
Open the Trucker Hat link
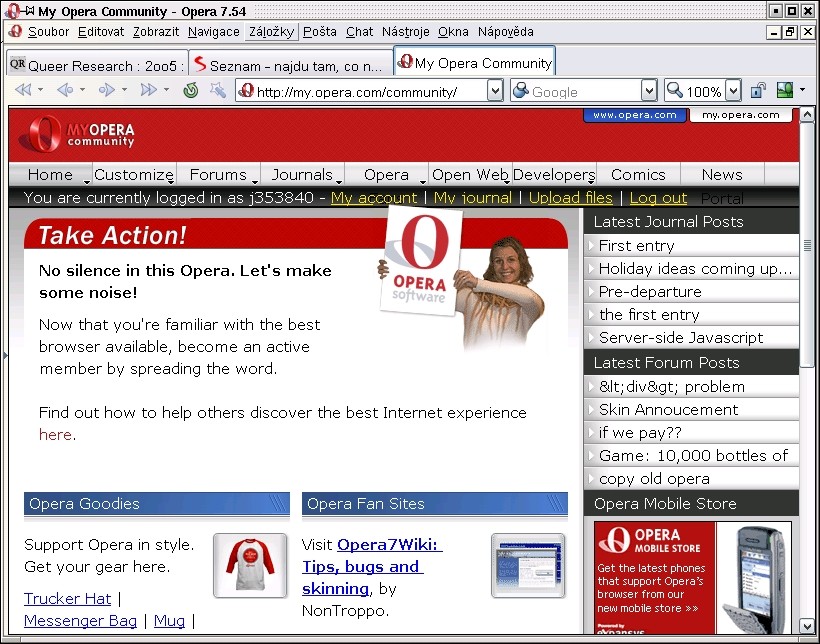[67, 598]
